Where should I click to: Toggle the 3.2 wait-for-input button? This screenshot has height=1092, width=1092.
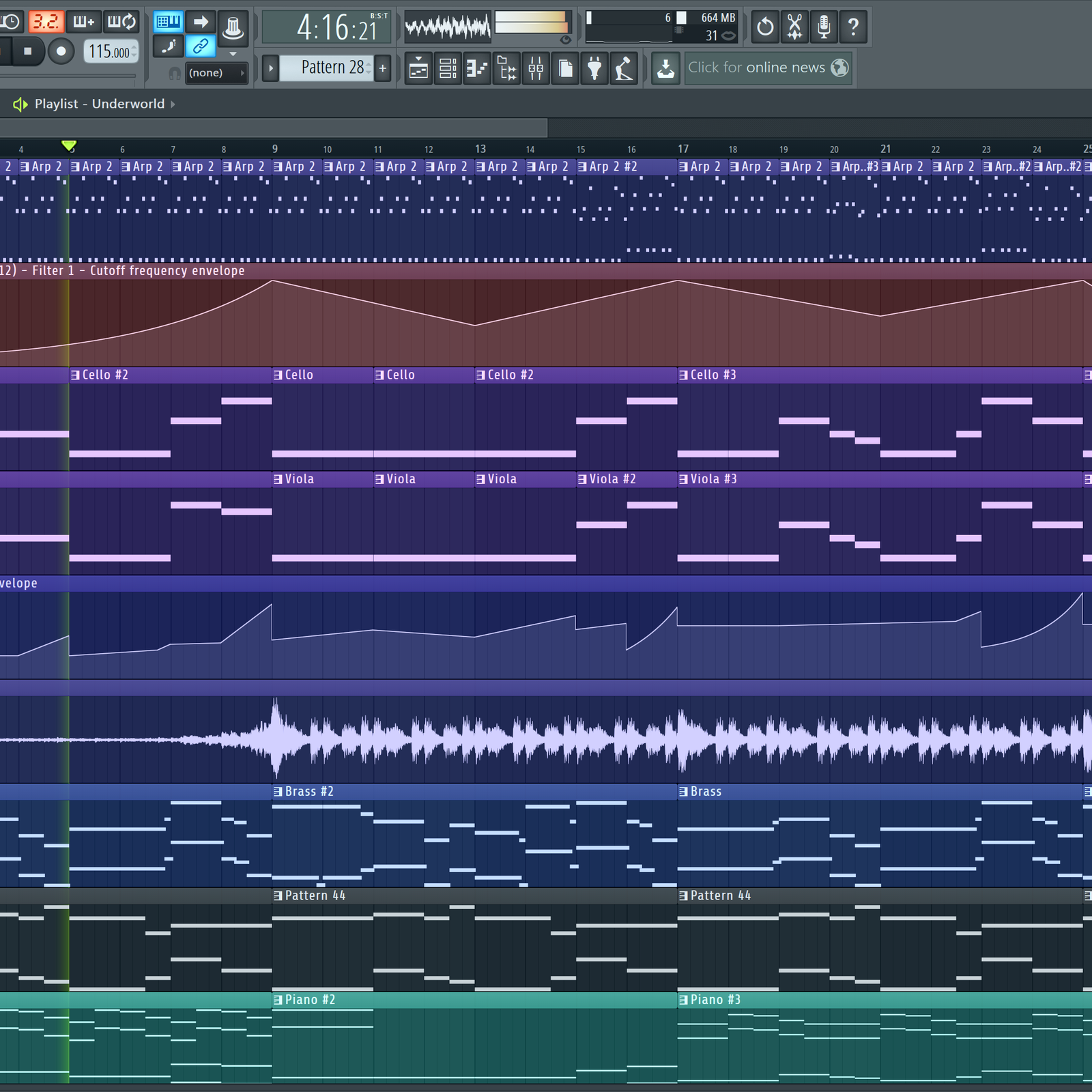(46, 22)
